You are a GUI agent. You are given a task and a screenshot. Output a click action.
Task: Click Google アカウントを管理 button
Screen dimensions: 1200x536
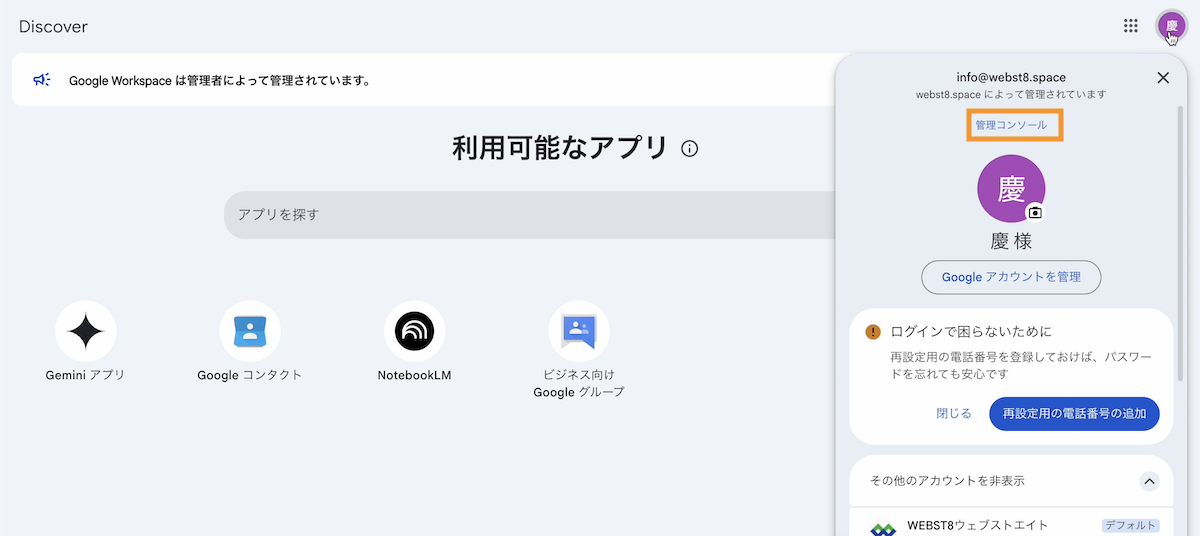[1011, 277]
